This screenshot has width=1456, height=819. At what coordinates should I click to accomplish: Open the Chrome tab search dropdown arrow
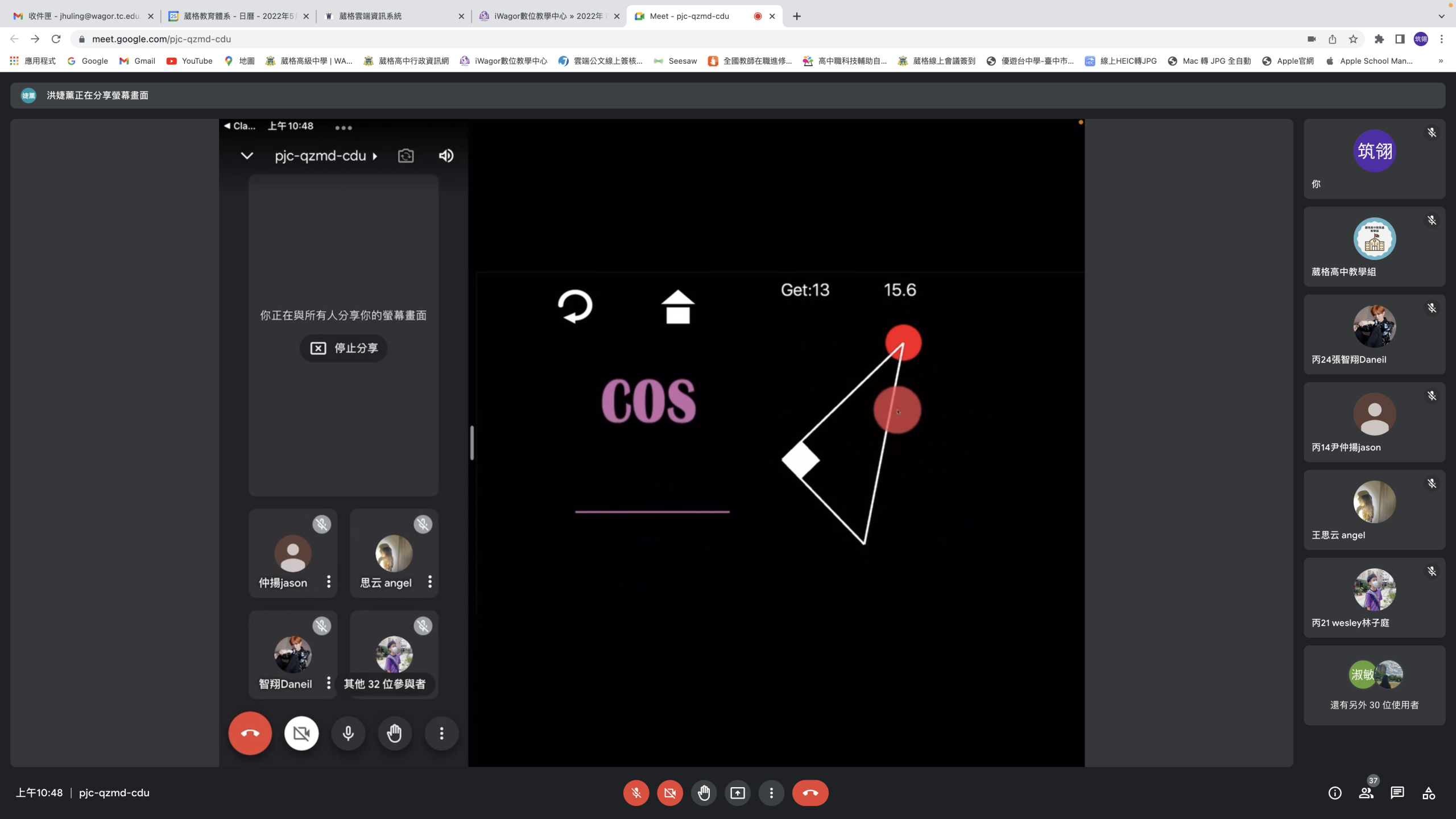(x=1441, y=16)
